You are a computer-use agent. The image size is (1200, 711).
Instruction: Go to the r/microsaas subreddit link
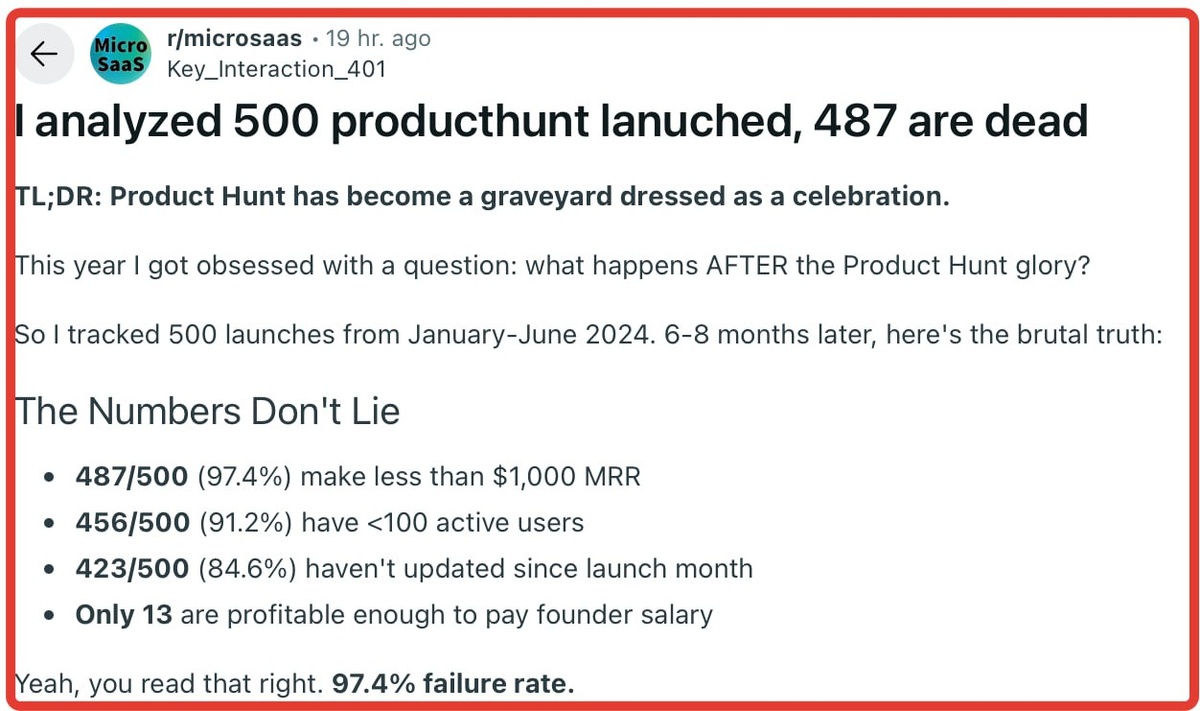pos(233,39)
